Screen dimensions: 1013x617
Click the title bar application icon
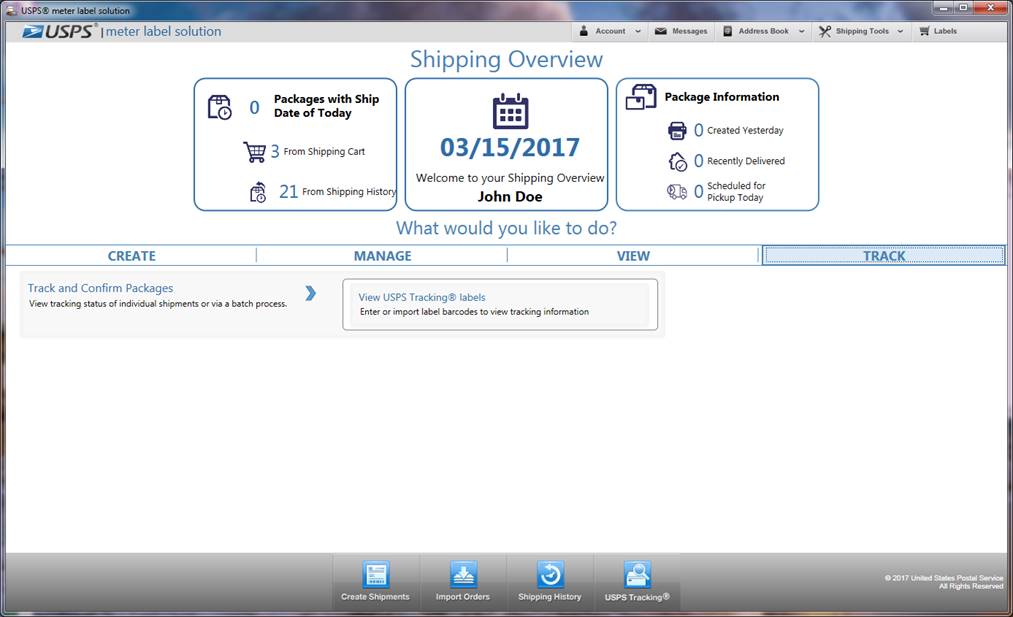(11, 10)
